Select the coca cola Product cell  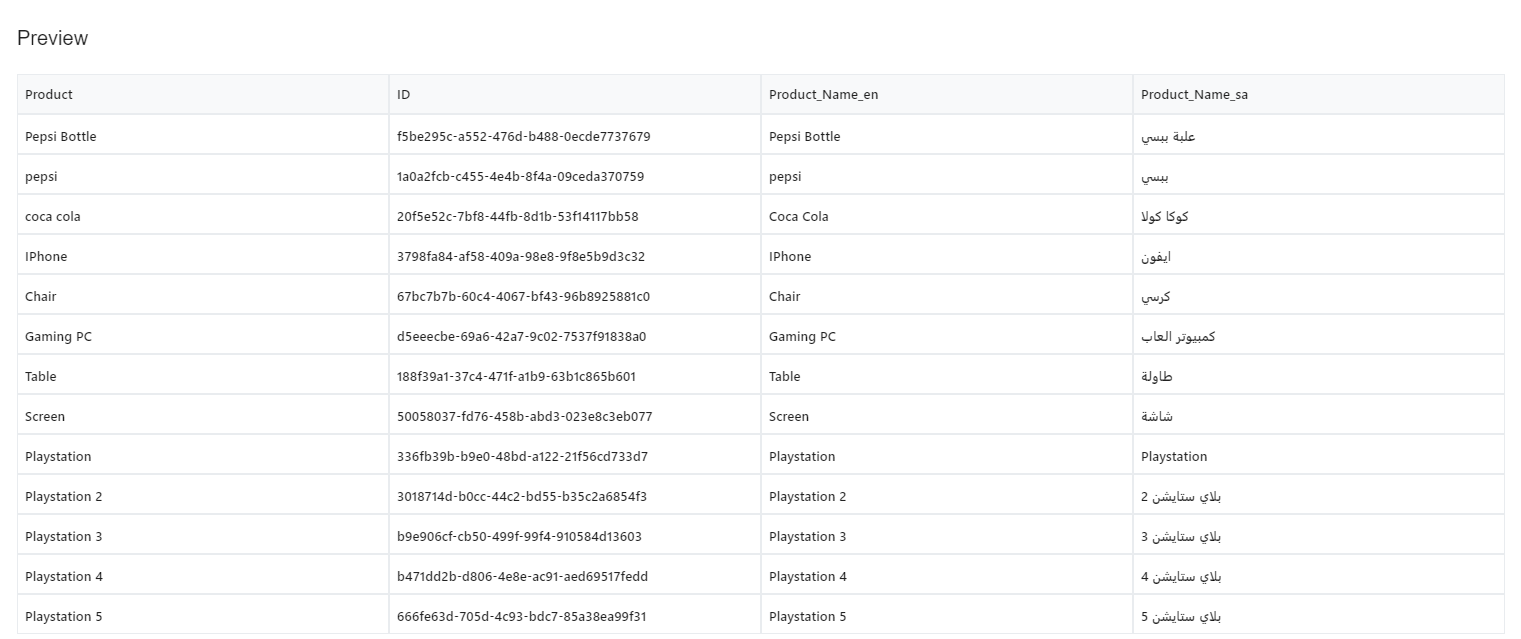coord(53,217)
